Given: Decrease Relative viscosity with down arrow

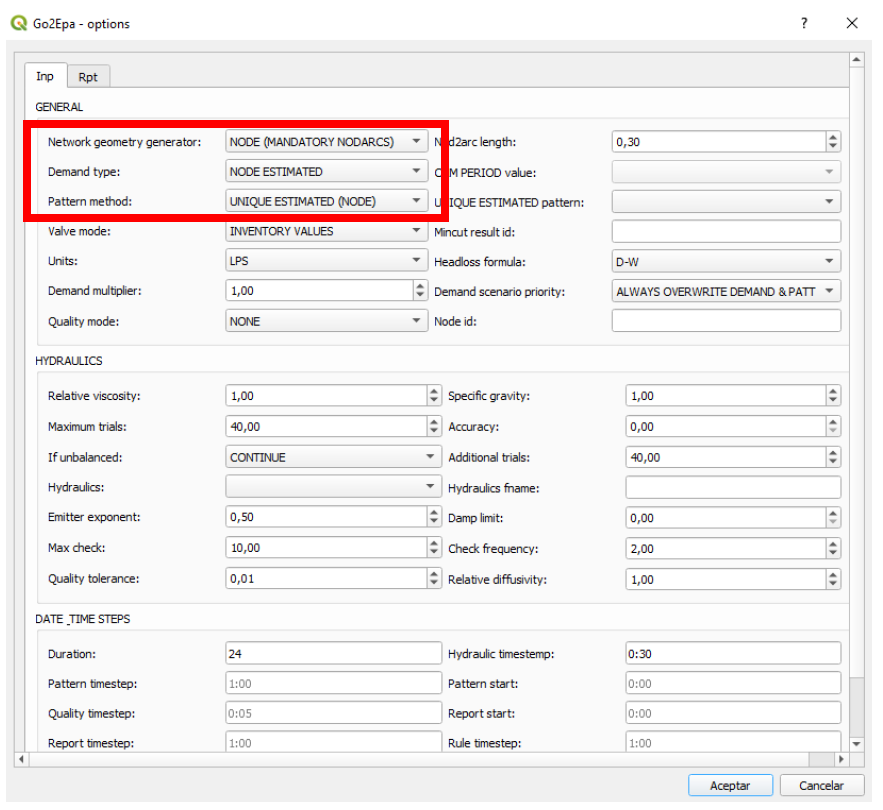Looking at the screenshot, I should tap(434, 401).
